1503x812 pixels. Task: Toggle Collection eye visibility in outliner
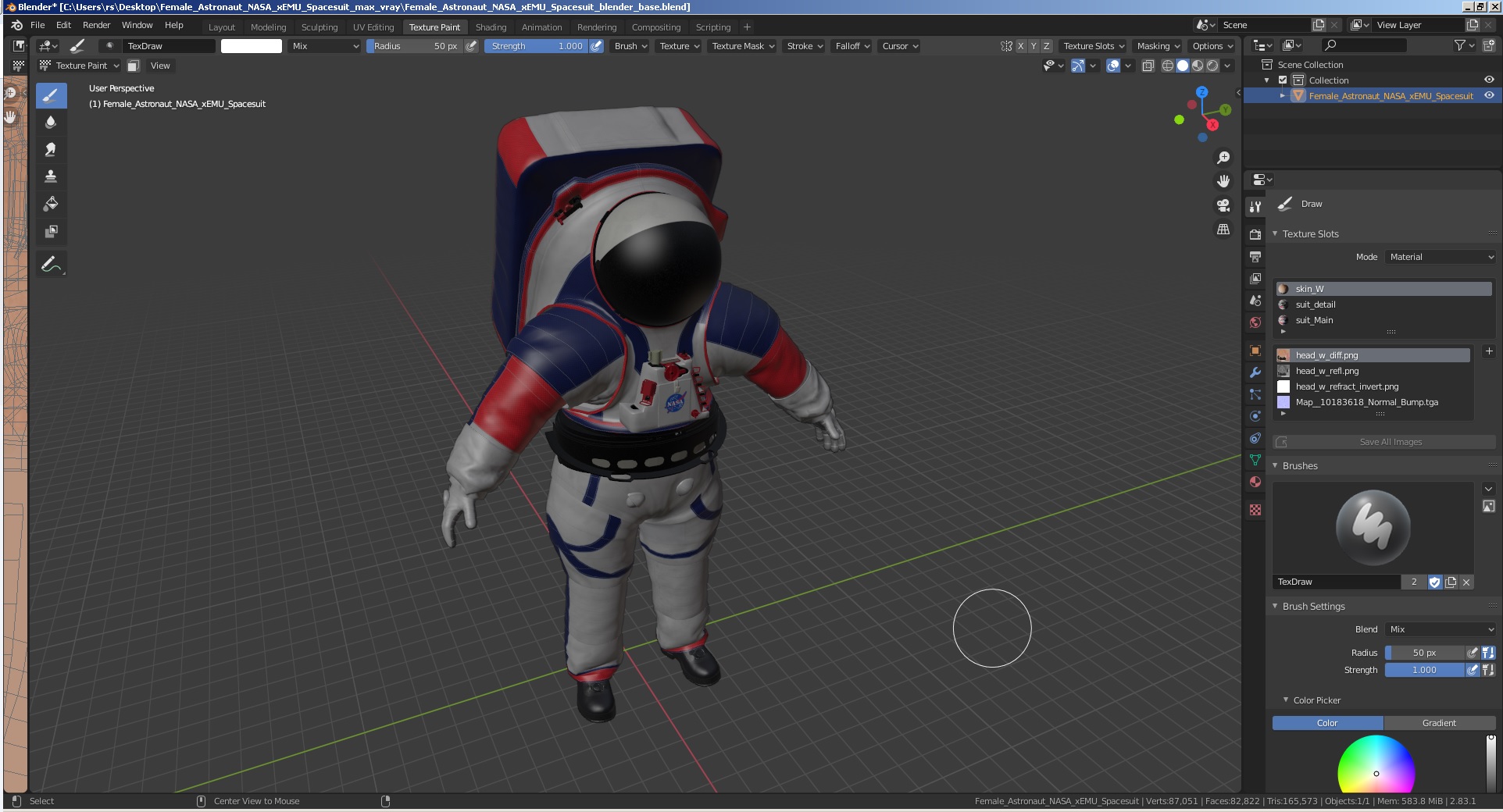point(1489,80)
